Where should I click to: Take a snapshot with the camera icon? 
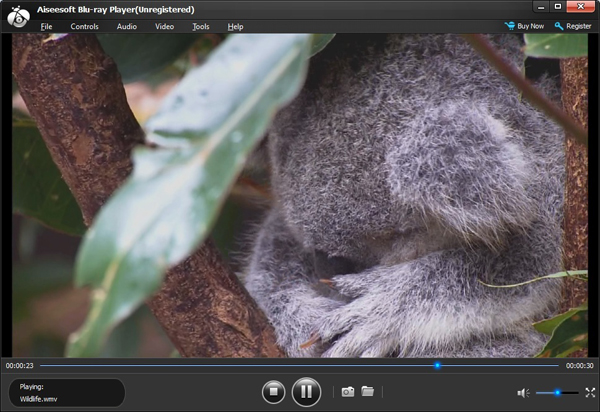(x=348, y=392)
